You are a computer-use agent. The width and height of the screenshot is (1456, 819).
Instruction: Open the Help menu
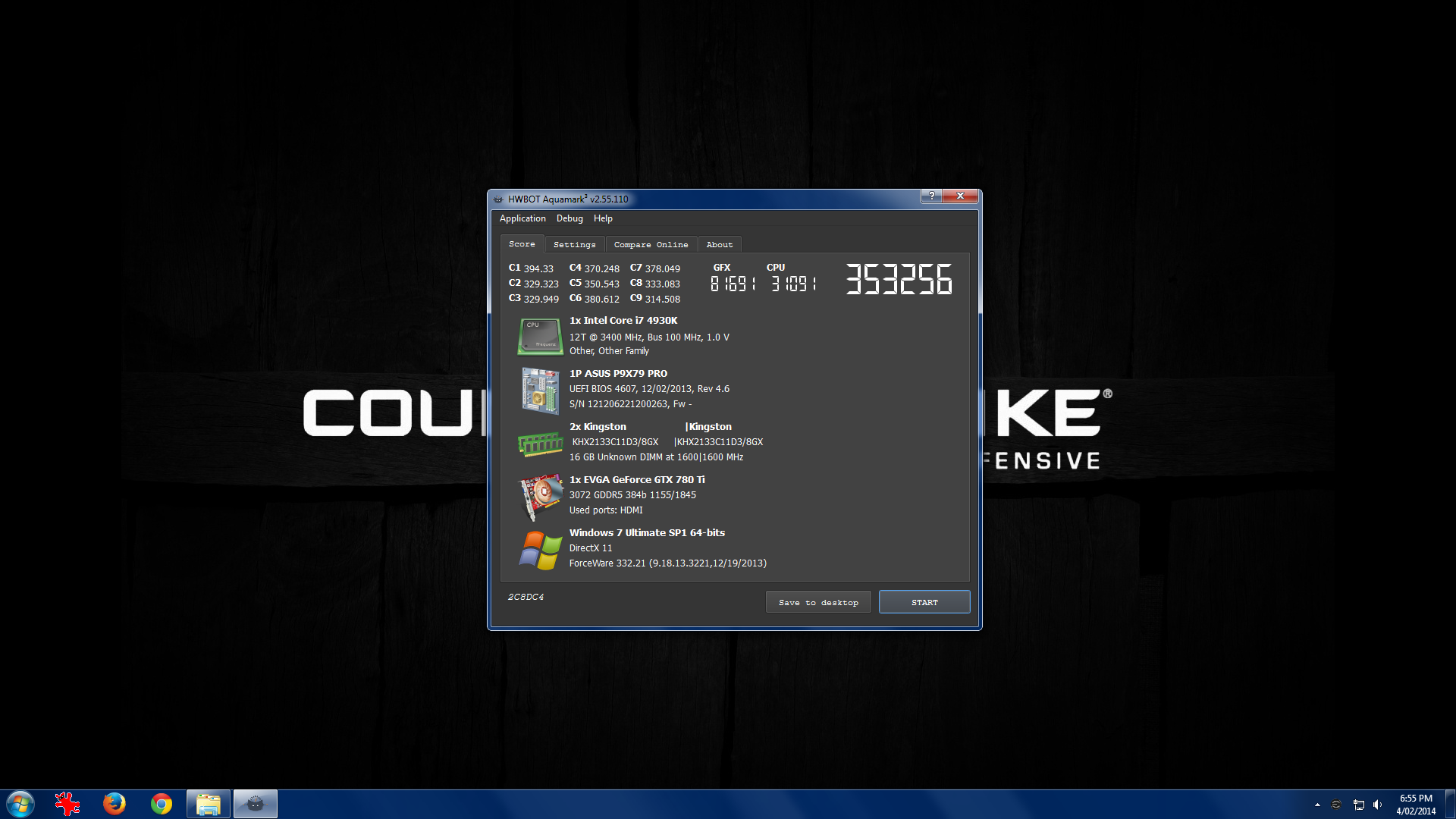pyautogui.click(x=603, y=218)
